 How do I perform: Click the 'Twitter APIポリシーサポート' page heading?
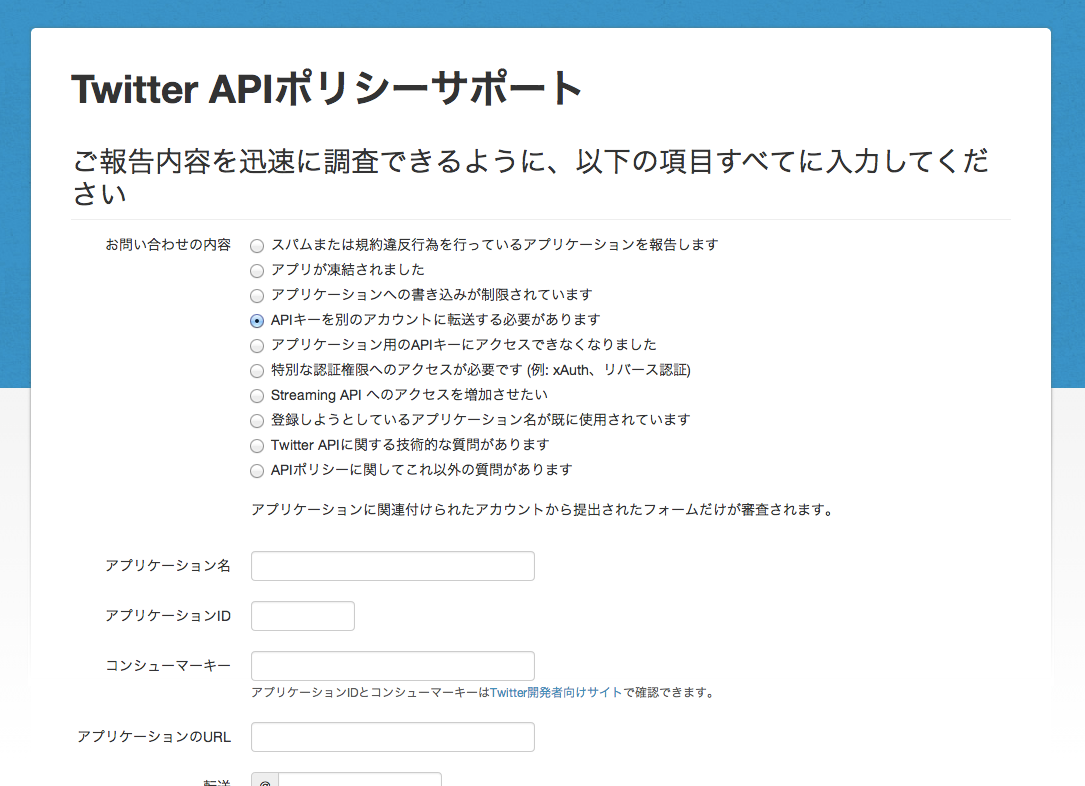pyautogui.click(x=326, y=89)
